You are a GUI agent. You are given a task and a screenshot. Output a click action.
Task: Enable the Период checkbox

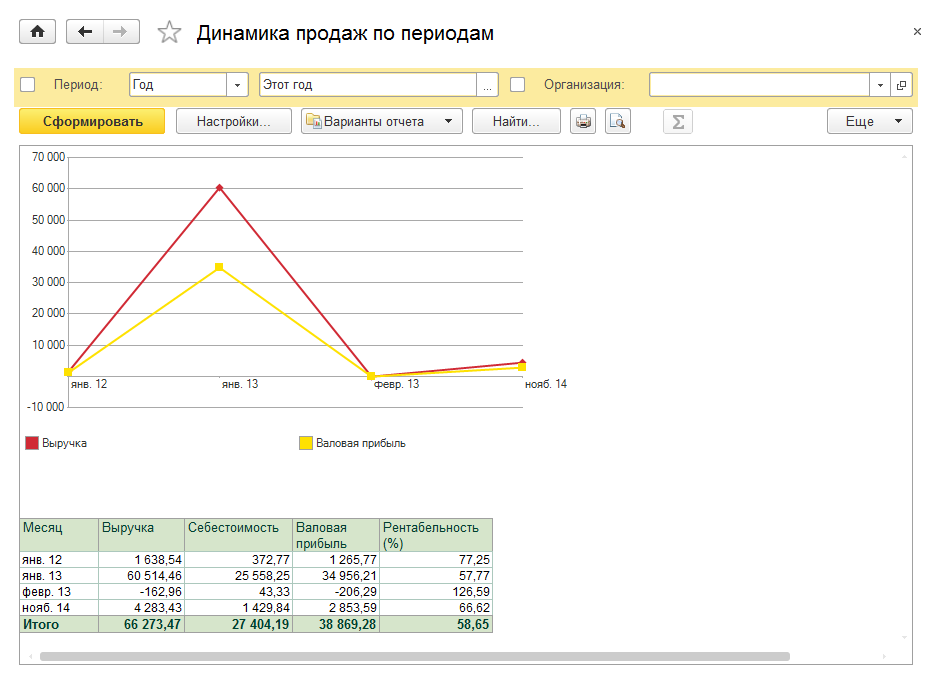pos(28,85)
